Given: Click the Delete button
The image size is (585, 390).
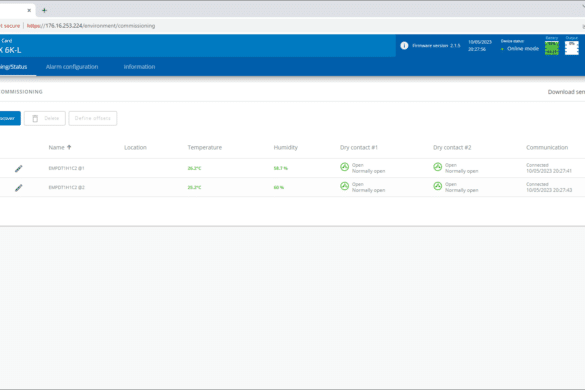Looking at the screenshot, I should tap(45, 118).
